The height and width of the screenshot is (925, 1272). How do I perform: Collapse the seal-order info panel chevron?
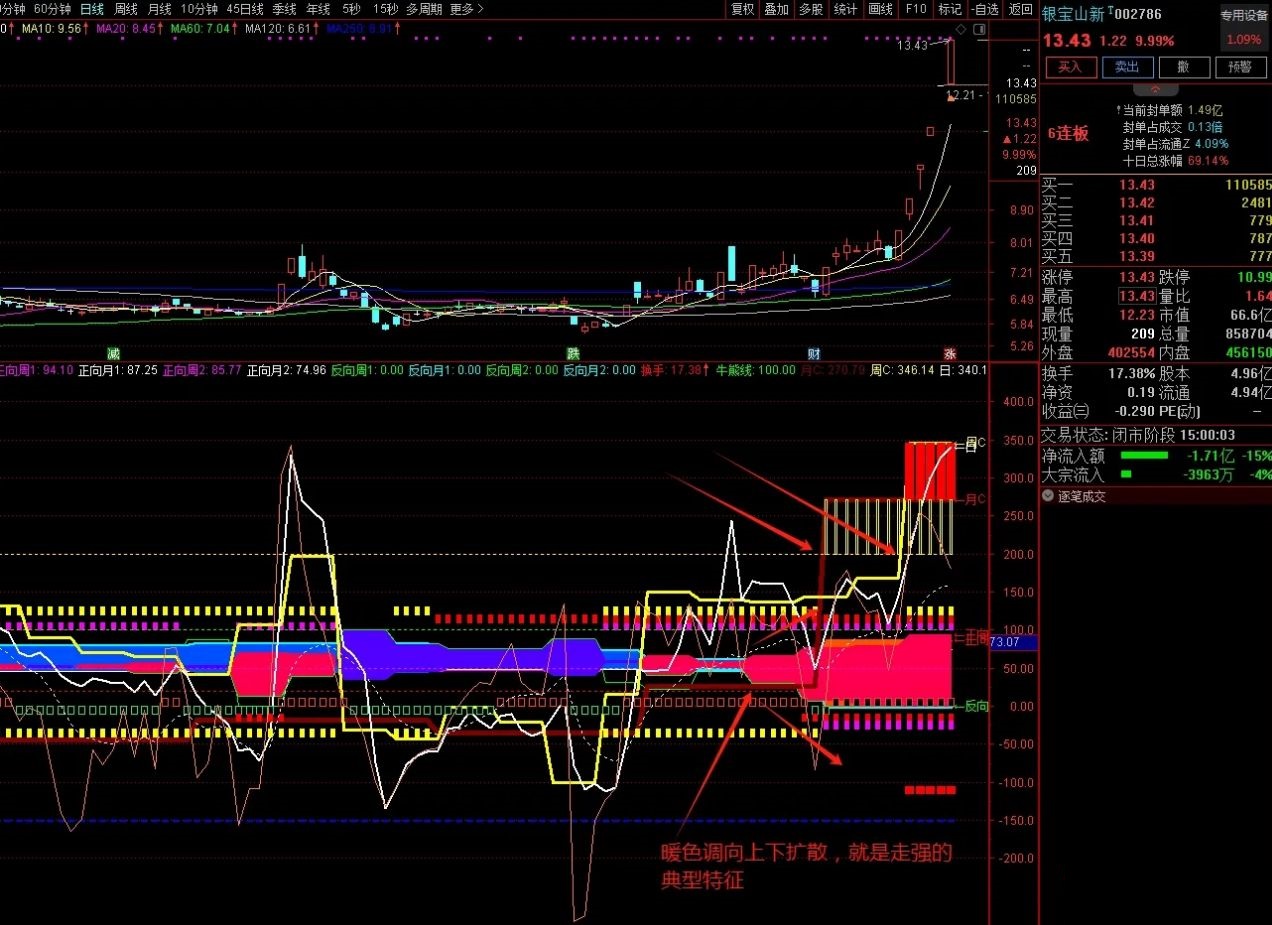click(1155, 89)
